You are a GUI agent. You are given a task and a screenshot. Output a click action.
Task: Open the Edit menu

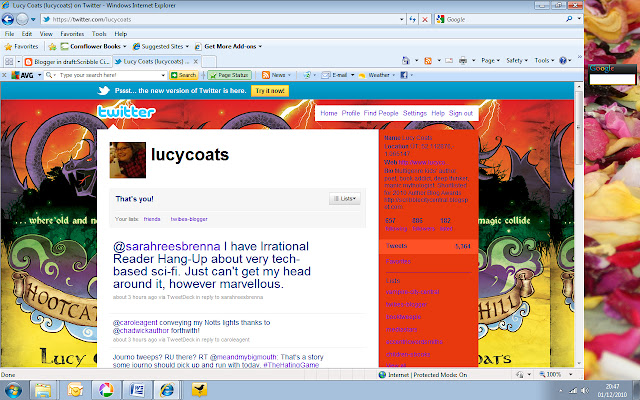(x=27, y=34)
